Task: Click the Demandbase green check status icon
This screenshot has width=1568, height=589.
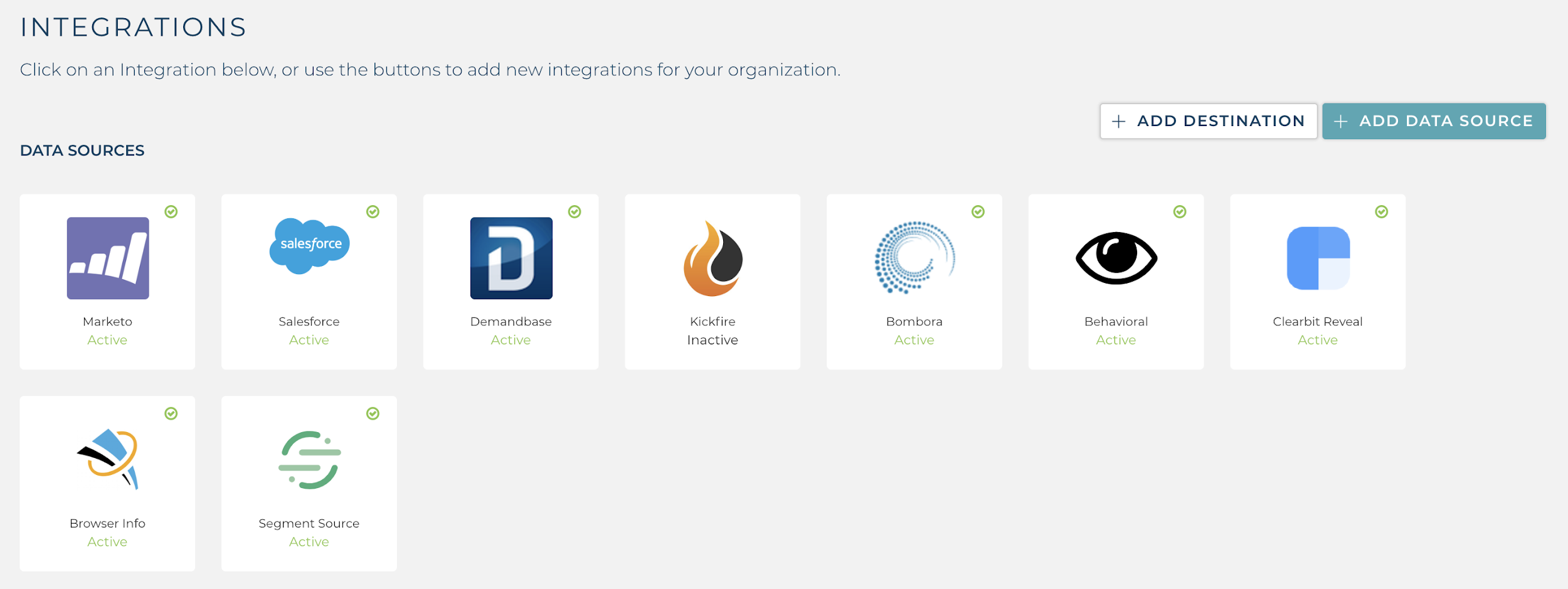Action: 575,211
